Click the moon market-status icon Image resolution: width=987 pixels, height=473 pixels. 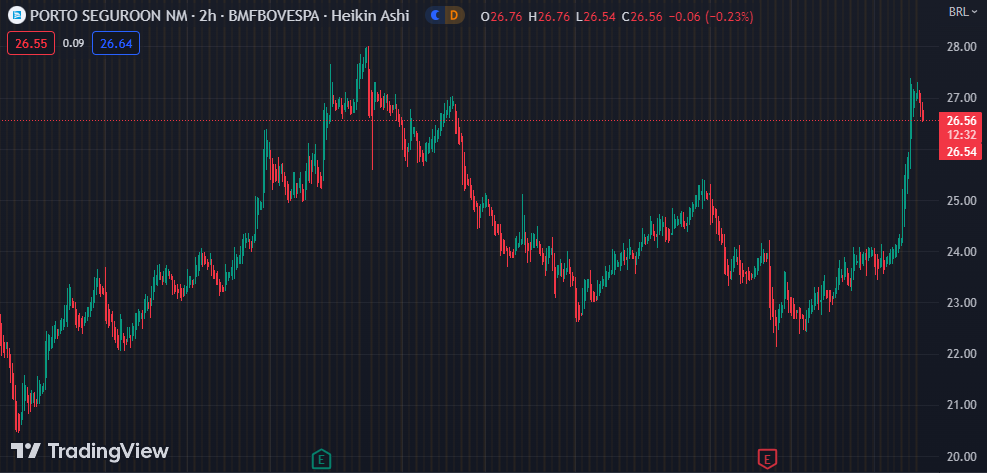[436, 15]
